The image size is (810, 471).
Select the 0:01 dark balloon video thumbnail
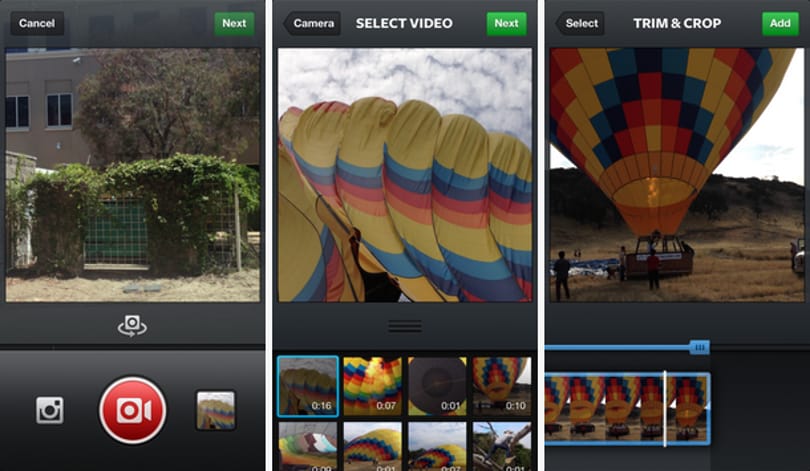click(437, 386)
